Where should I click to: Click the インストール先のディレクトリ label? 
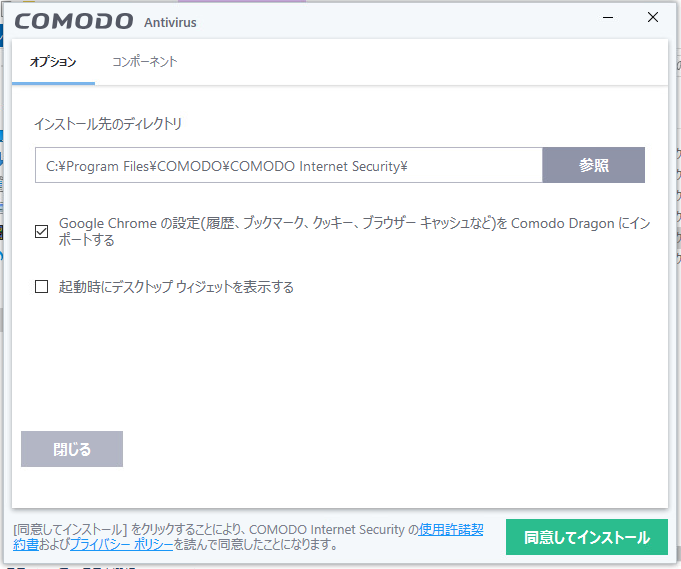click(x=108, y=124)
